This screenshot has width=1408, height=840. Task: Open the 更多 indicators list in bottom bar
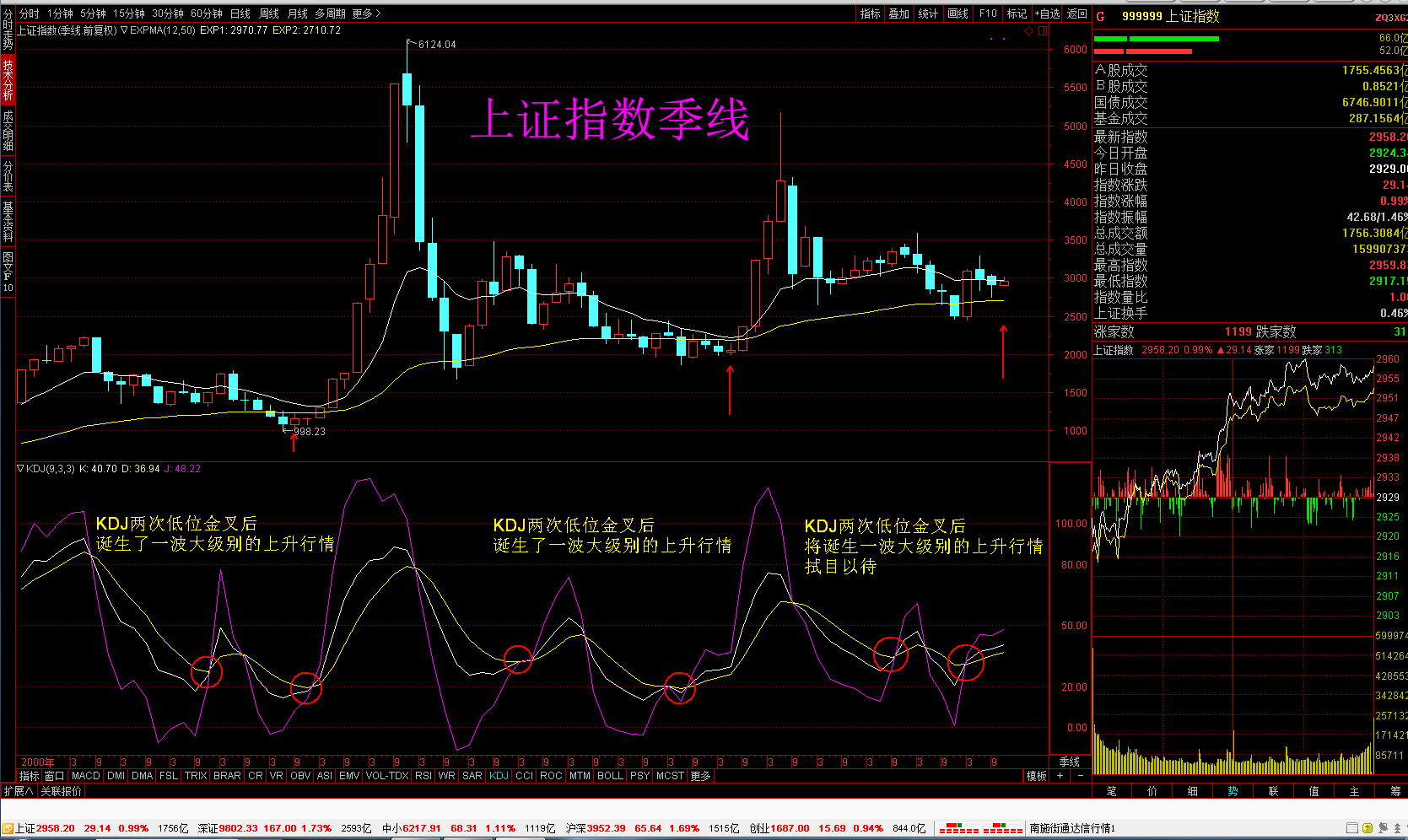701,775
